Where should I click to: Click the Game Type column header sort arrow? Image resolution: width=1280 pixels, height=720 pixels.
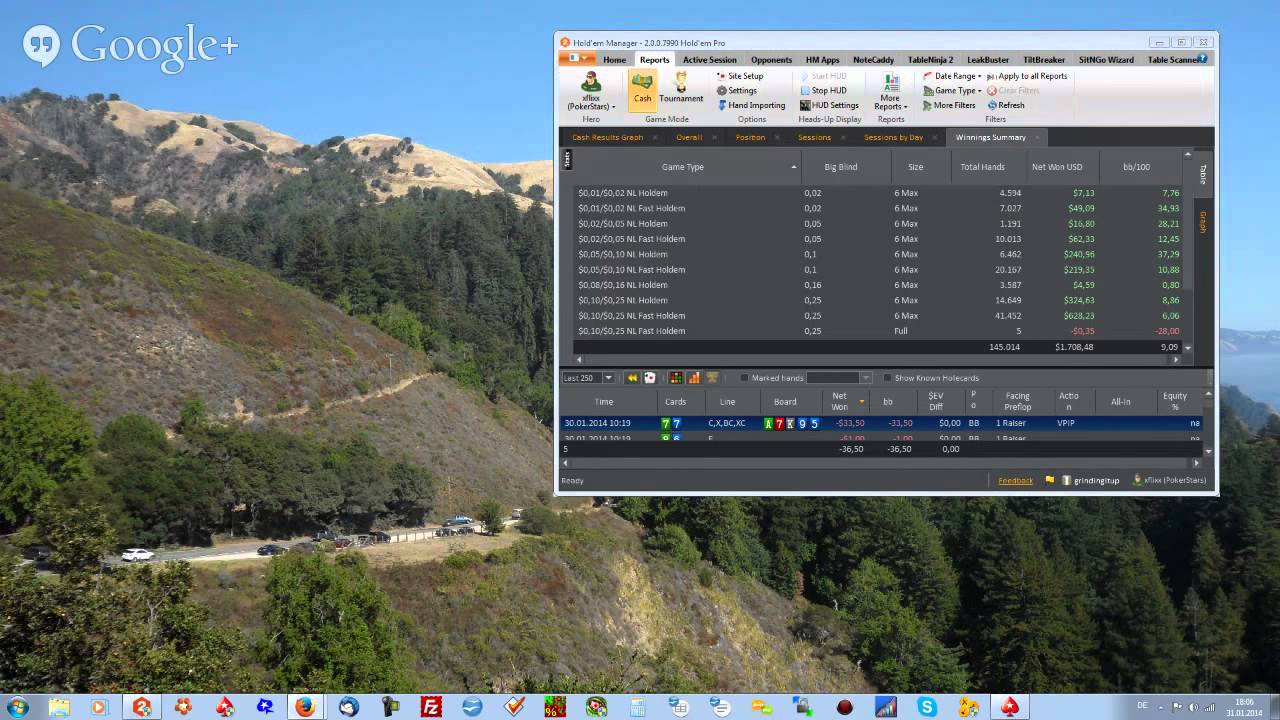pos(794,167)
